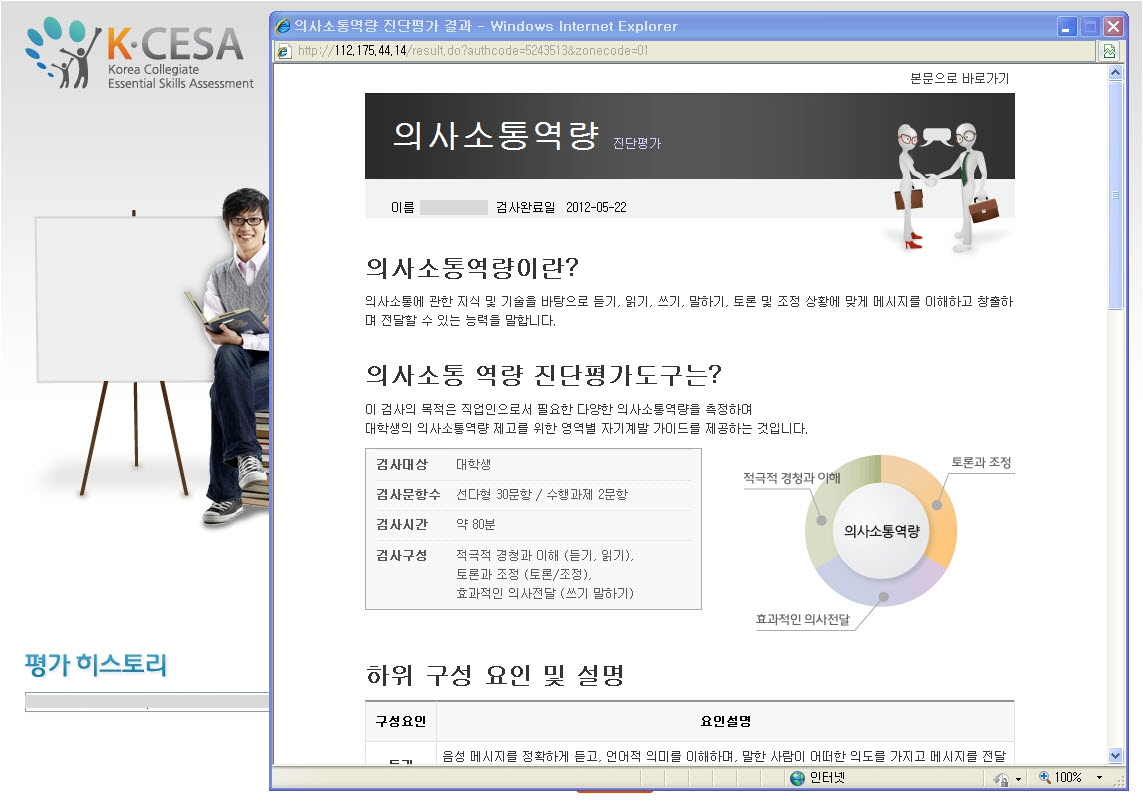Click the '검사대상' row label
Viewport: 1143px width, 804px height.
tap(402, 464)
